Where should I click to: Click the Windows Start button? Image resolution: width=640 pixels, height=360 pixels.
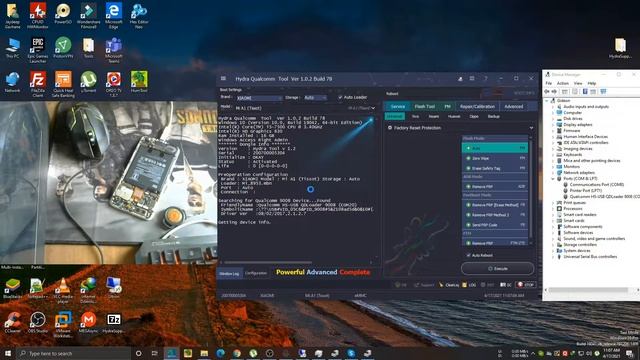8,353
